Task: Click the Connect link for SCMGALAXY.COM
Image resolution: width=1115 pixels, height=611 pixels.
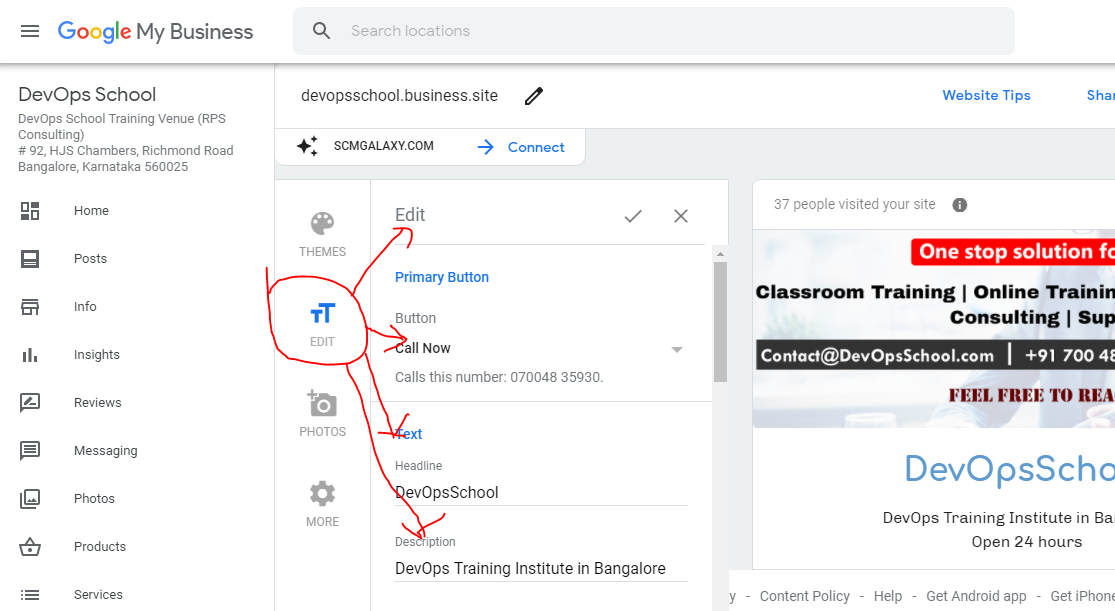Action: pos(522,147)
